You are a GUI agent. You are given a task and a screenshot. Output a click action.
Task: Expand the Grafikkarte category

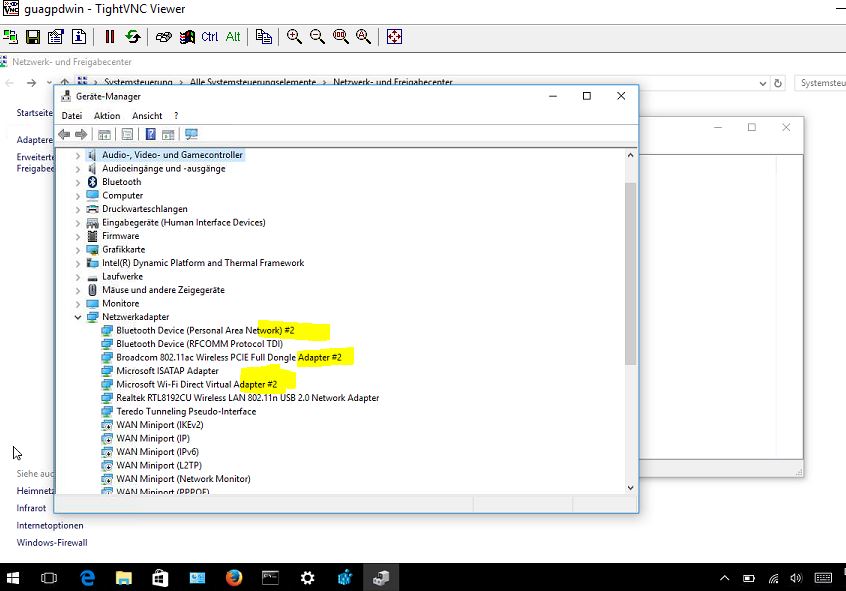[78, 250]
